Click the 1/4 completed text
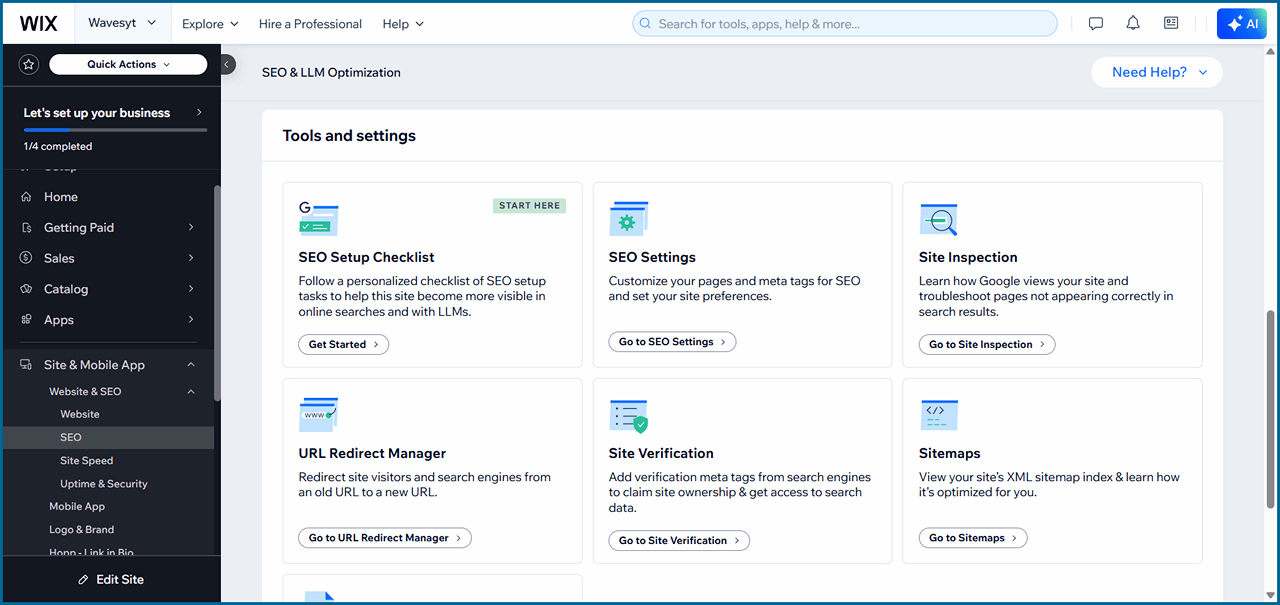1280x605 pixels. tap(58, 146)
